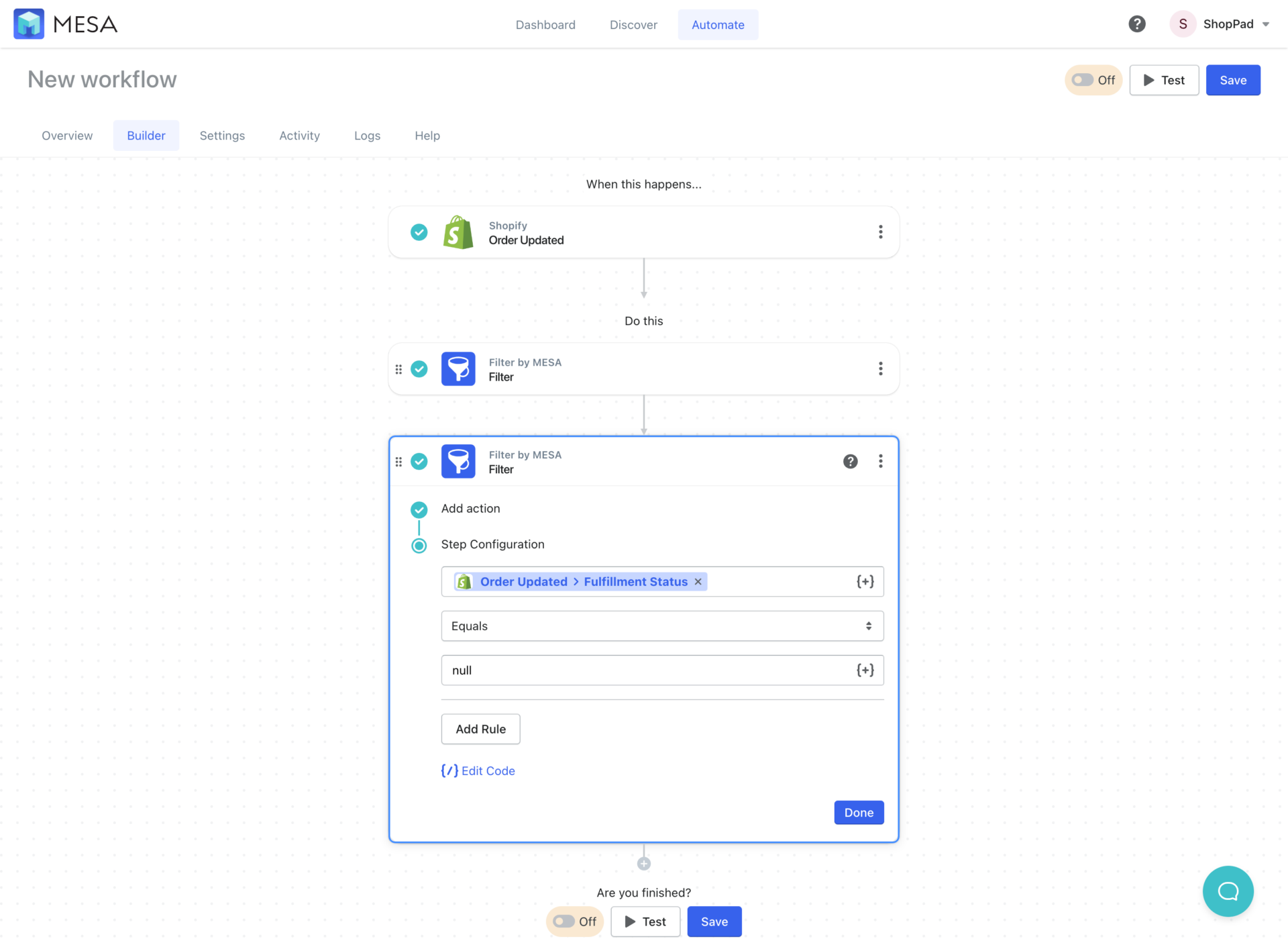This screenshot has height=951, width=1288.
Task: Open the help question mark icon in header
Action: 1137,23
